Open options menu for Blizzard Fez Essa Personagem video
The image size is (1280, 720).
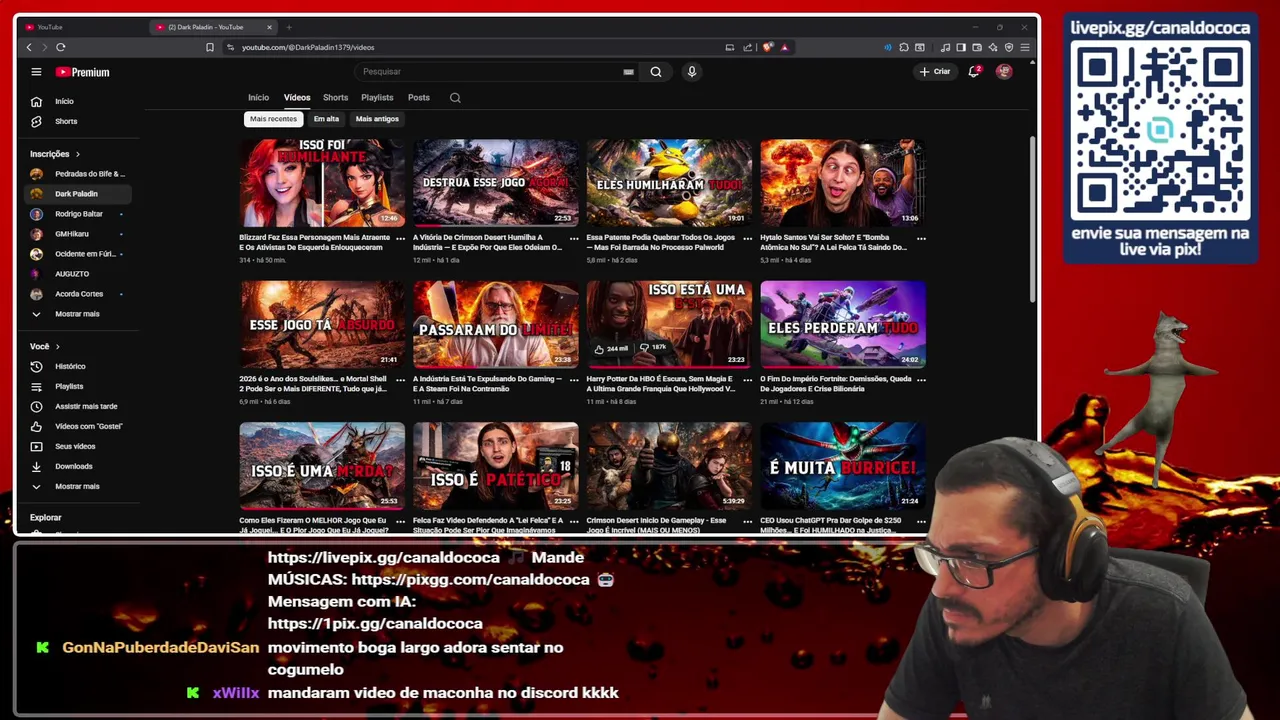pyautogui.click(x=400, y=239)
